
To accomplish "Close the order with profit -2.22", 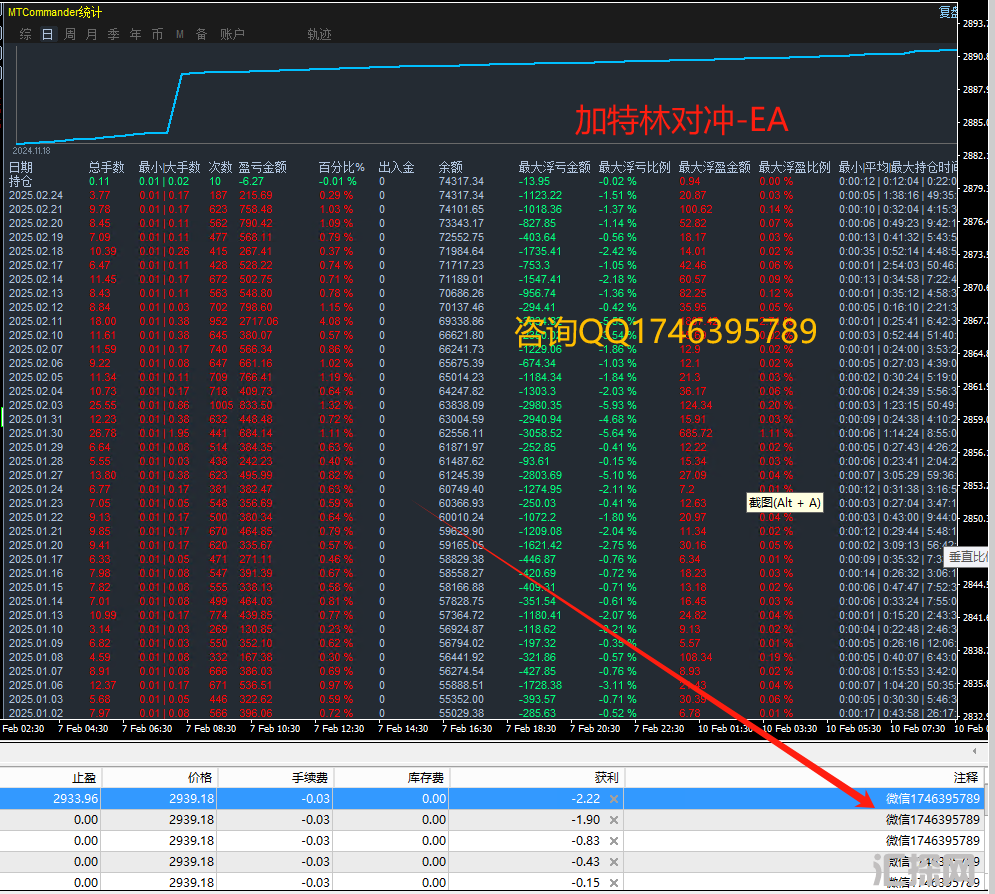I will [614, 799].
